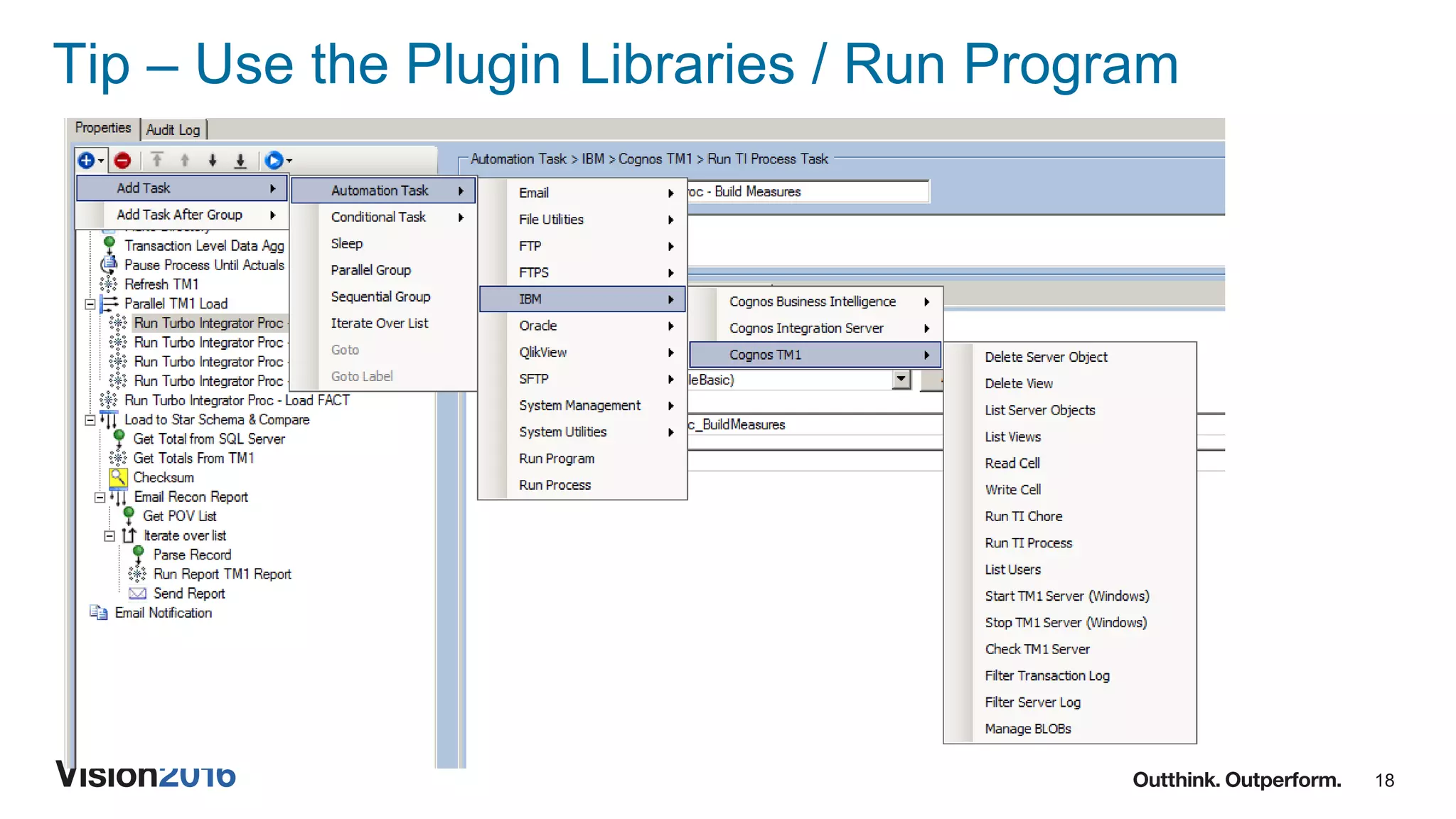Choose Filter Server Log
Image resolution: width=1456 pixels, height=819 pixels.
1070,702
